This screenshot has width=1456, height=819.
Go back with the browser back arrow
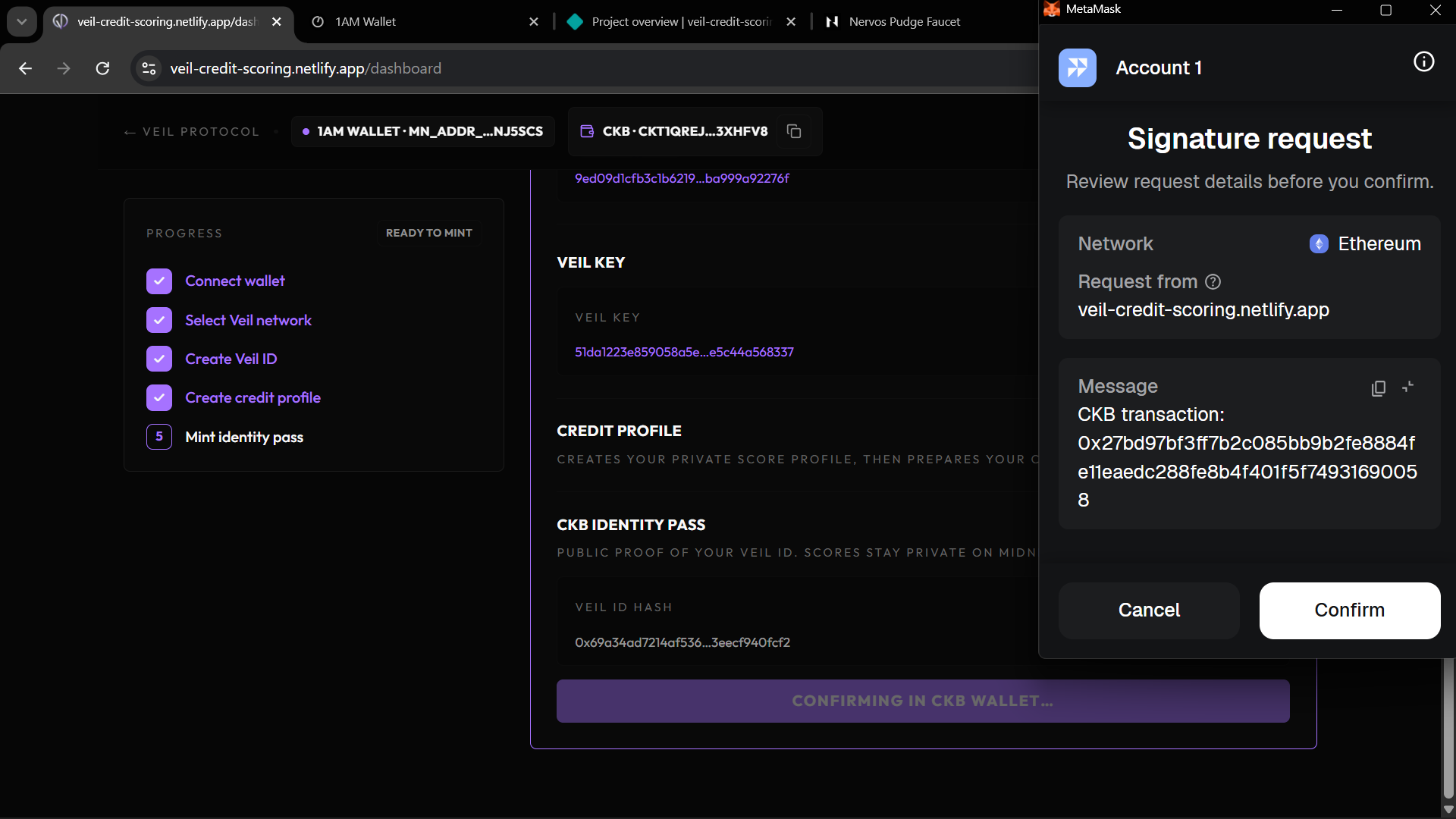click(25, 68)
